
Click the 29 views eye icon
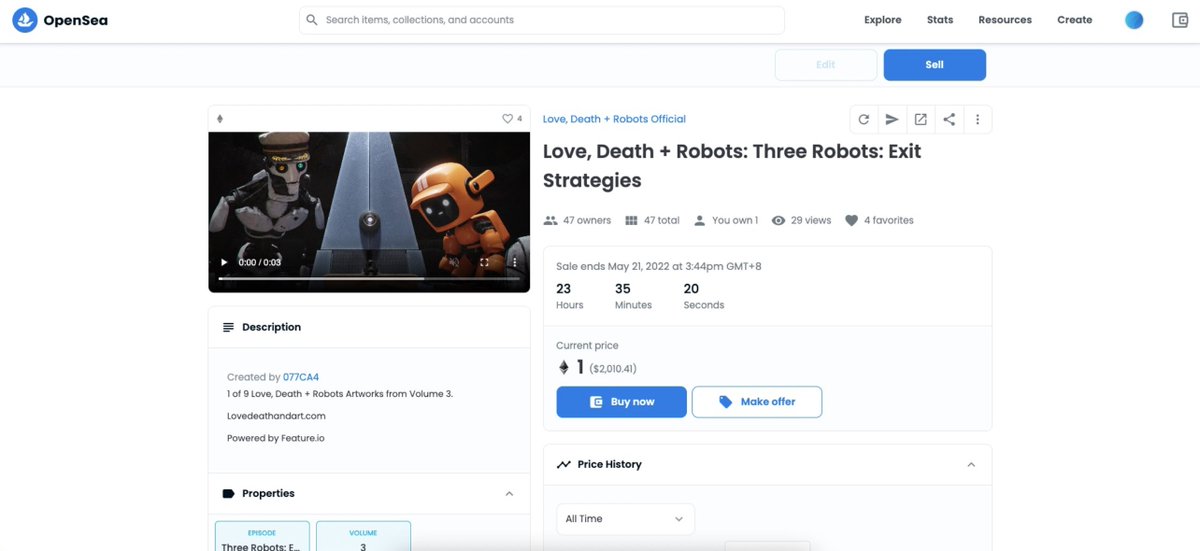[x=778, y=220]
